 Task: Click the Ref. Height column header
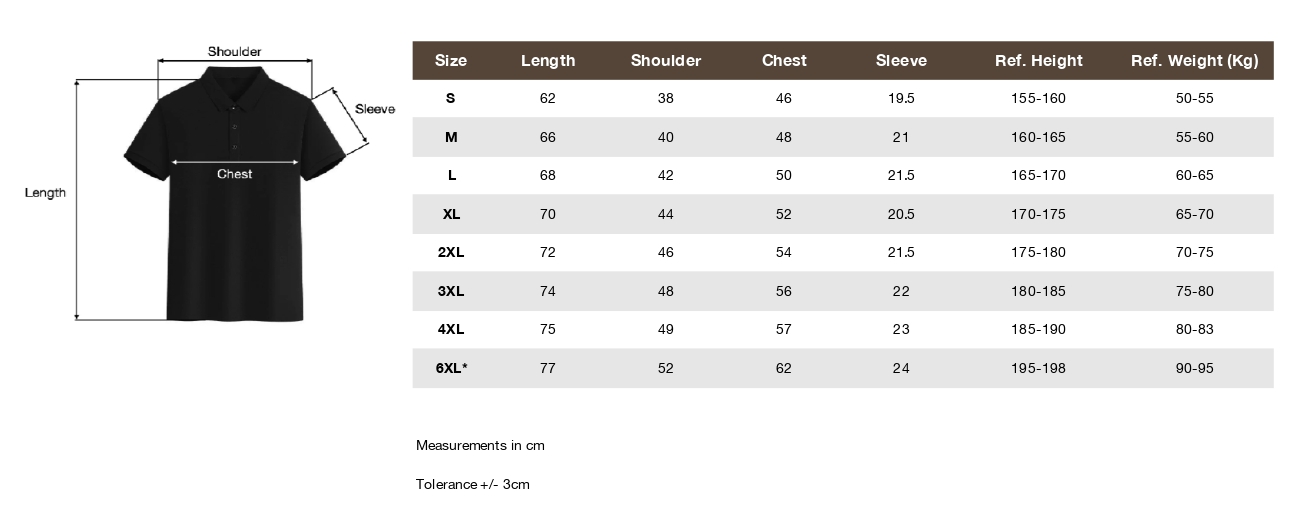coord(1039,61)
